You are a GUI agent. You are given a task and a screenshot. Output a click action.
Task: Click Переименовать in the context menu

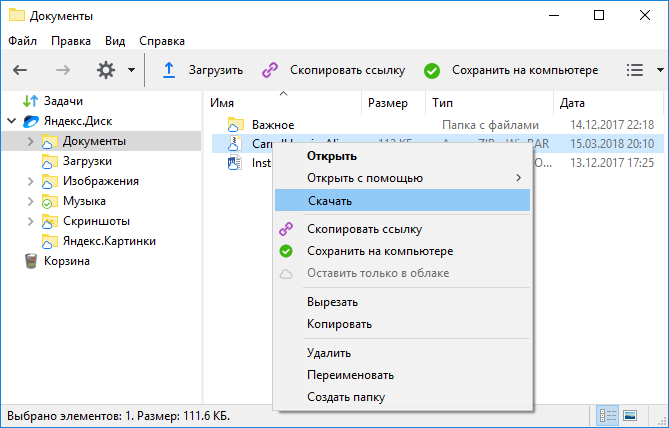(350, 375)
